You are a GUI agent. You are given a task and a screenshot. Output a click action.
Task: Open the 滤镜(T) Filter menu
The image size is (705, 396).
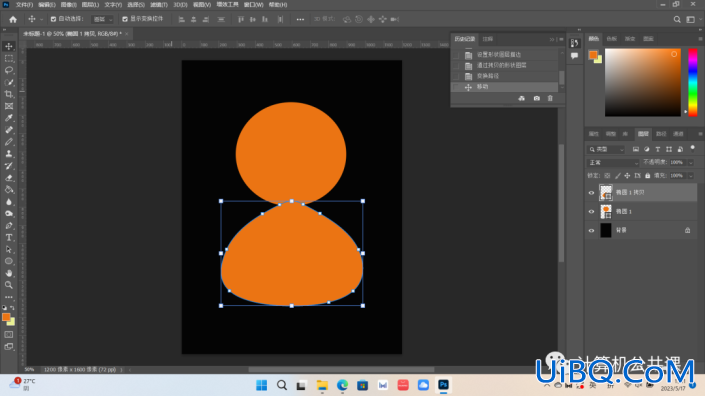[159, 4]
